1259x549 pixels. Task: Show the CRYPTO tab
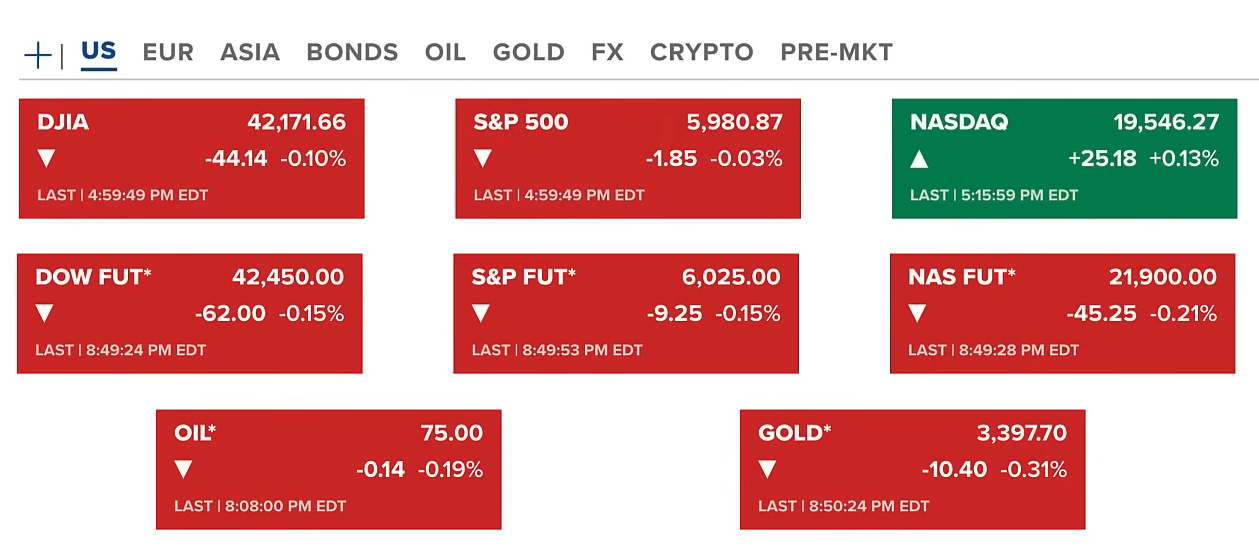click(701, 52)
